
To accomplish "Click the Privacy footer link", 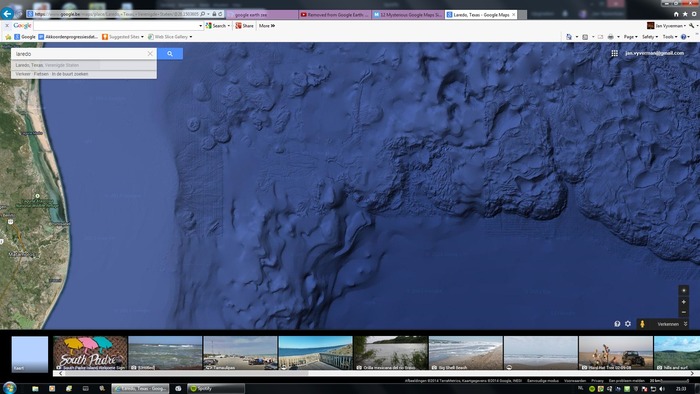I will tap(597, 381).
